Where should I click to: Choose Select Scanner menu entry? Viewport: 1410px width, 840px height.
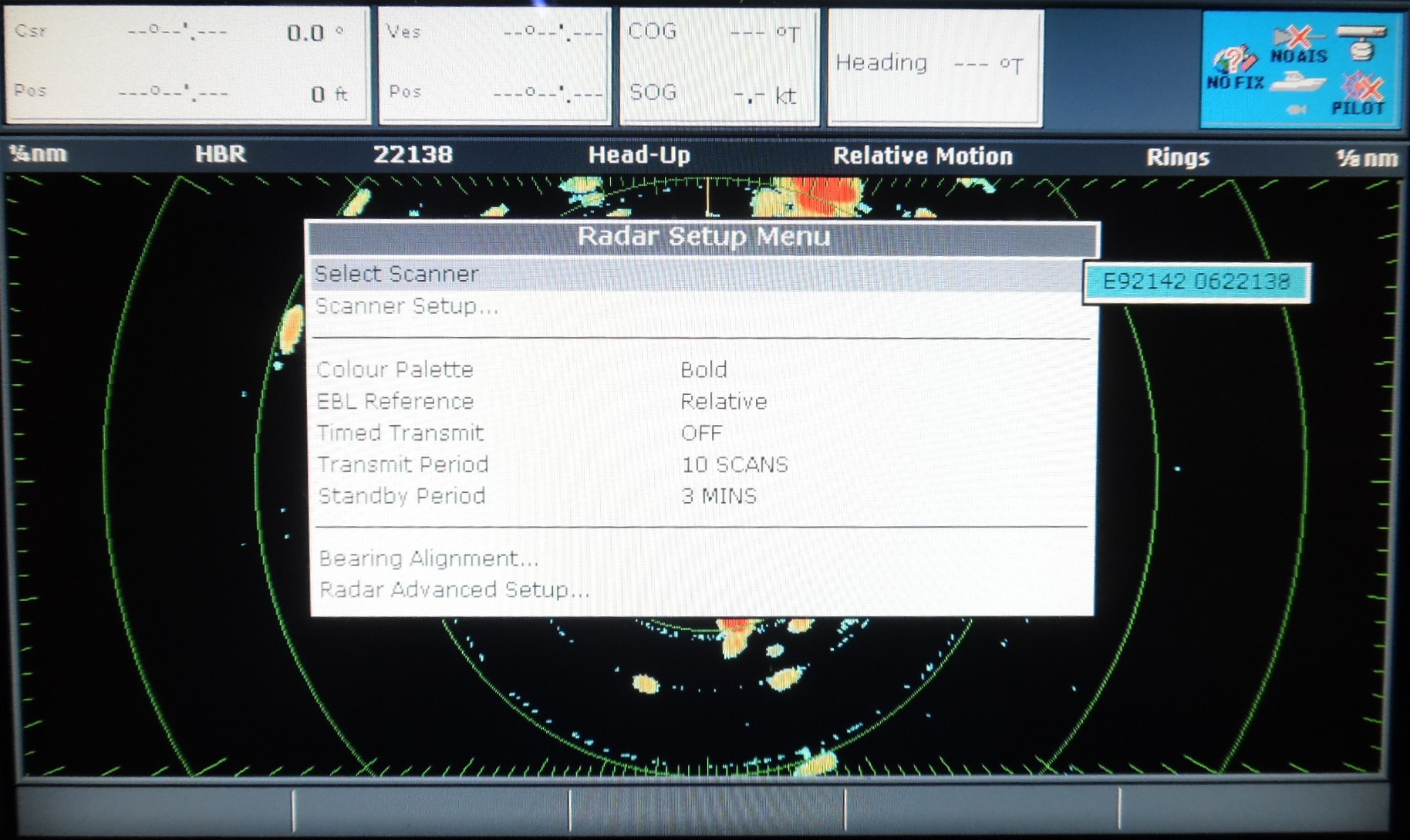(396, 274)
